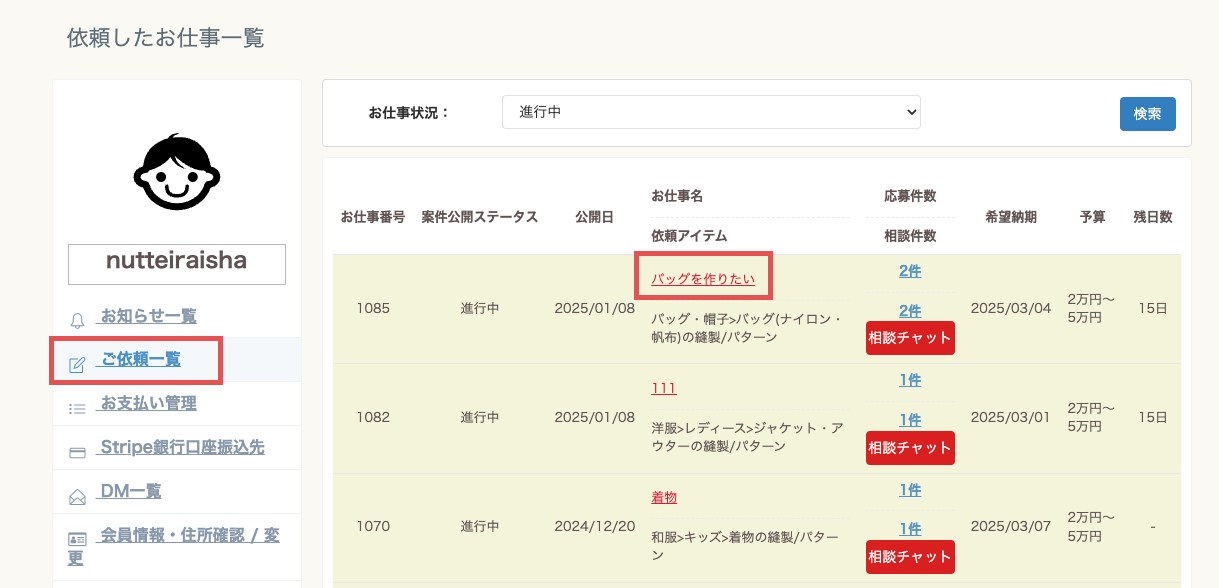The height and width of the screenshot is (588, 1219).
Task: Click the item text 和服>キッズ>着物の縫製
Action: tap(745, 546)
